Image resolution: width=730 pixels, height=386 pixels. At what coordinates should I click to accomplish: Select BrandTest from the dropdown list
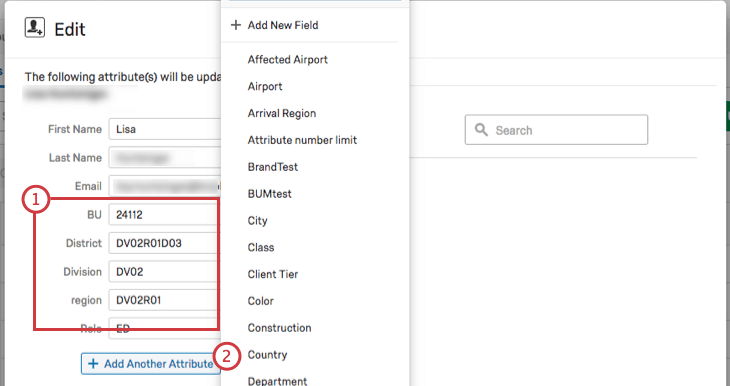273,167
